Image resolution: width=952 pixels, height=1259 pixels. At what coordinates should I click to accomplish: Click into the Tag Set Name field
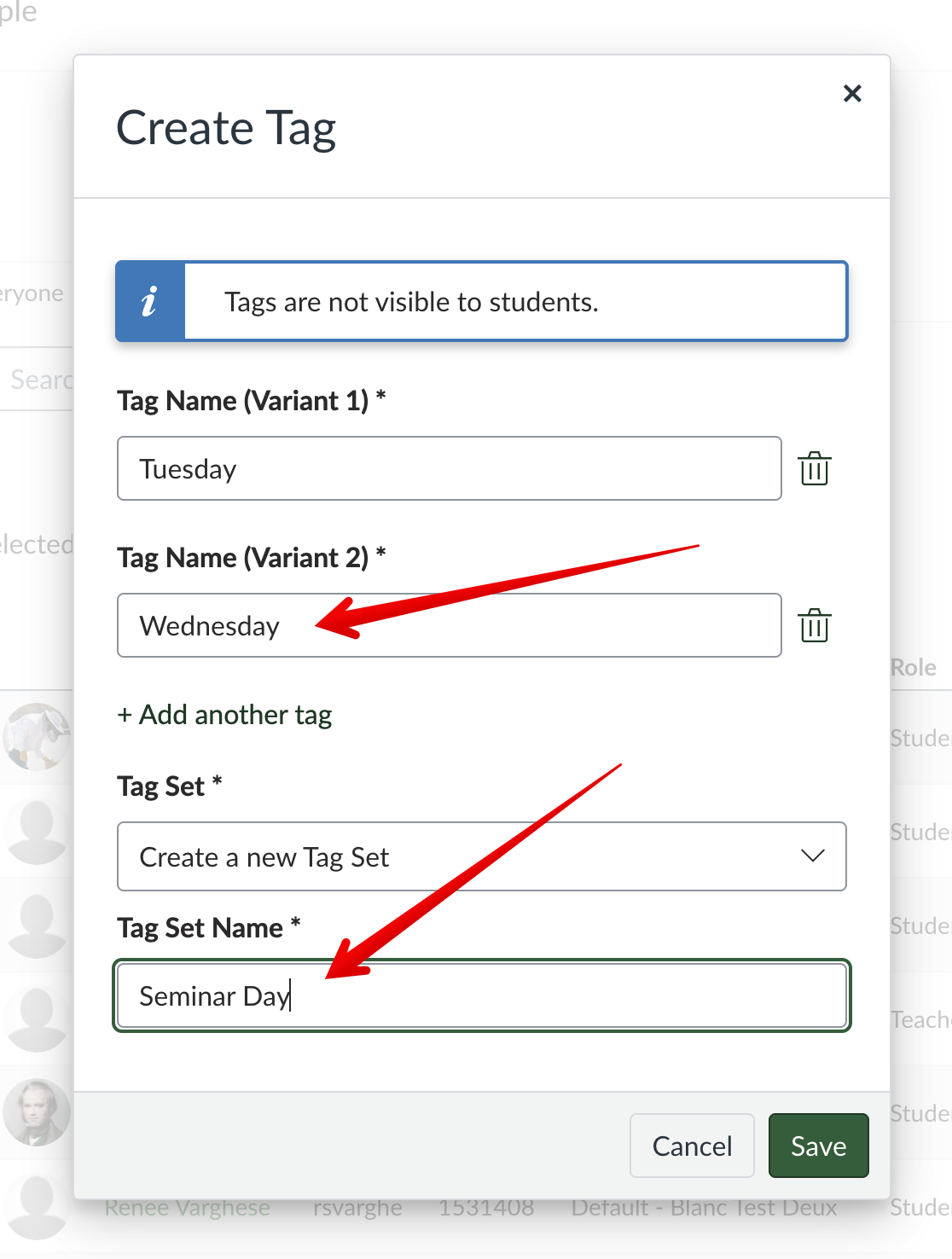tap(481, 995)
